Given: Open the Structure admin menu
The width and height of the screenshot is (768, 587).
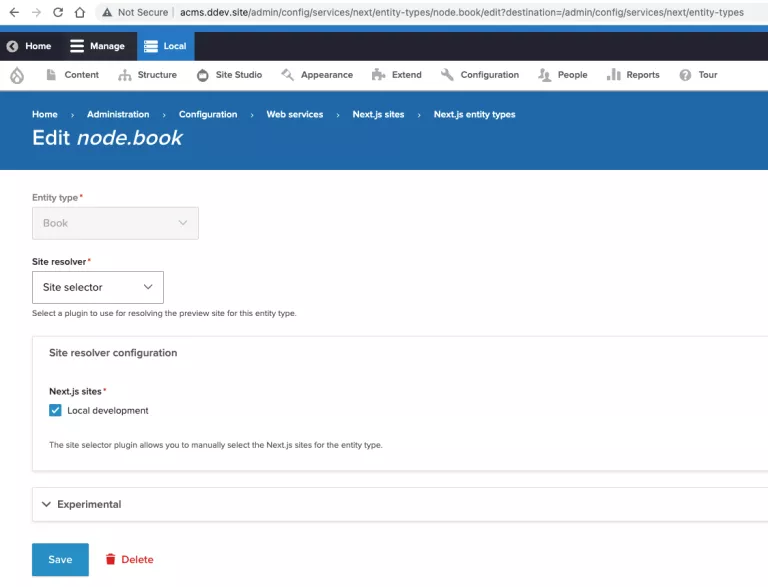Looking at the screenshot, I should click(x=147, y=75).
